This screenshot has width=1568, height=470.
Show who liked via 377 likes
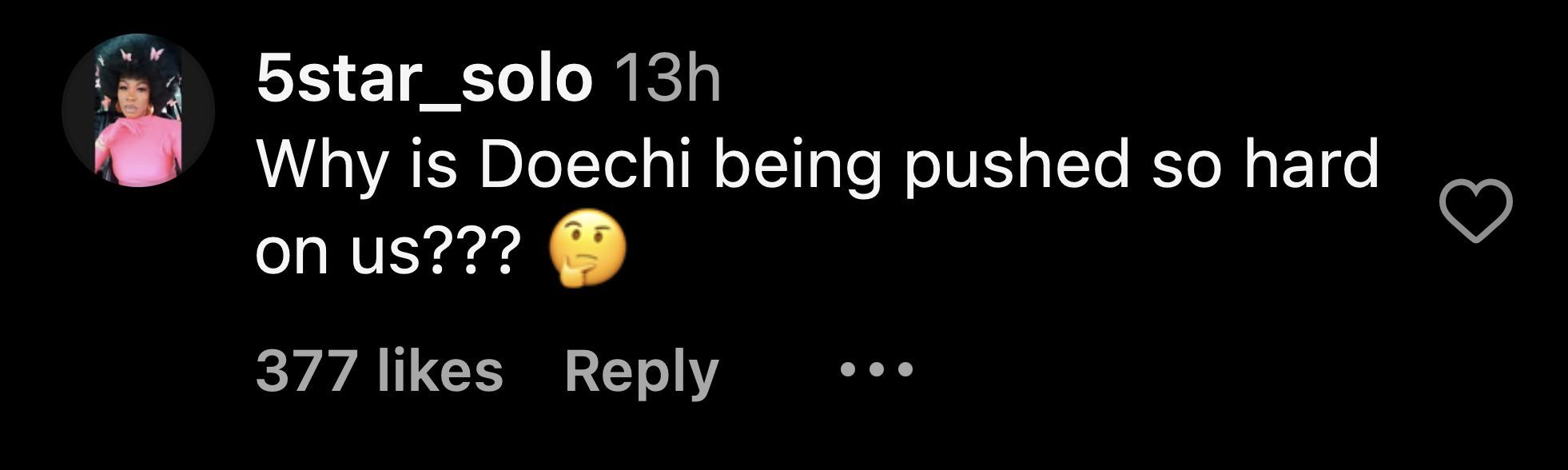[x=380, y=372]
